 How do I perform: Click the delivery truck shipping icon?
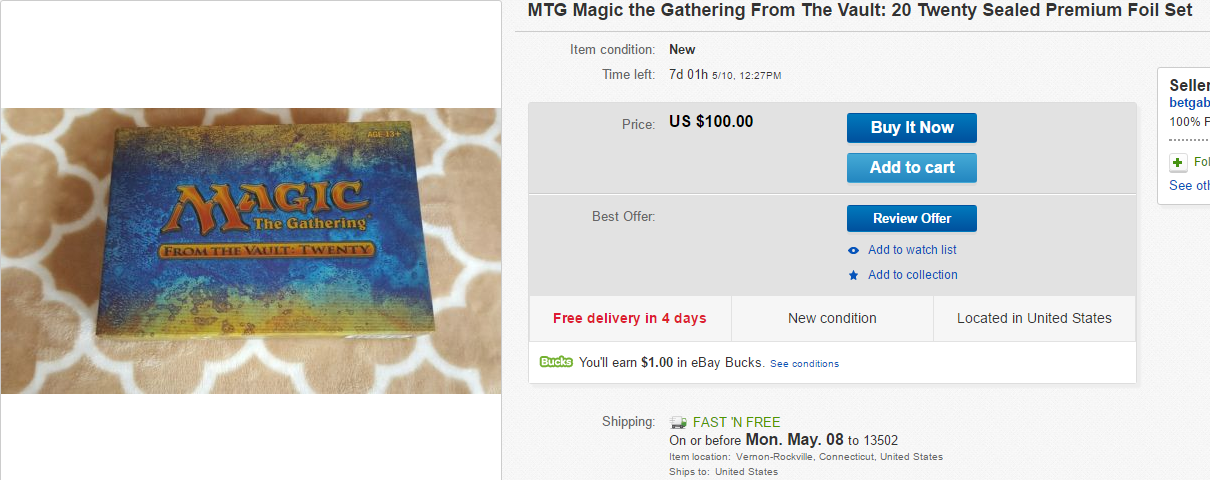[679, 422]
